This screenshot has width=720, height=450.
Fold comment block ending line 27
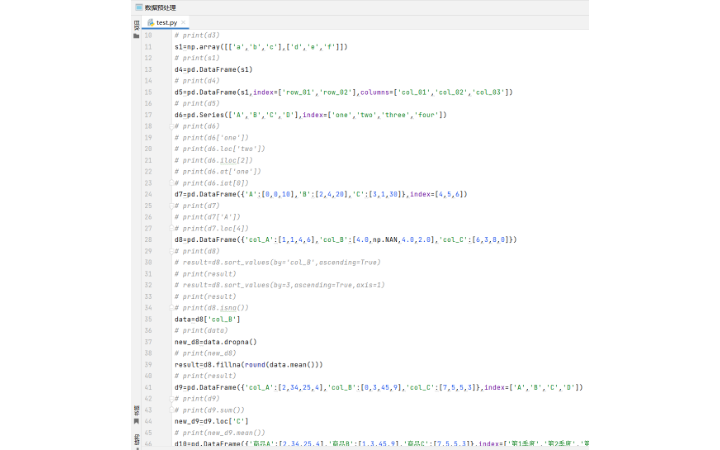pyautogui.click(x=172, y=228)
